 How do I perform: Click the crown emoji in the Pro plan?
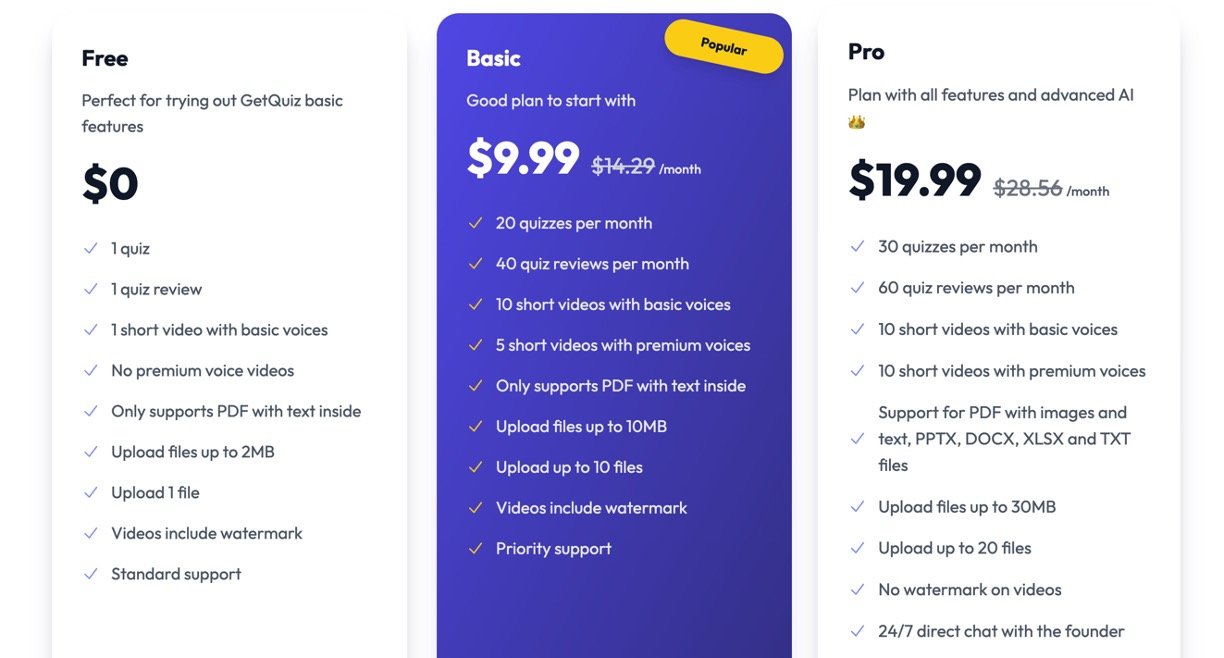(x=856, y=122)
